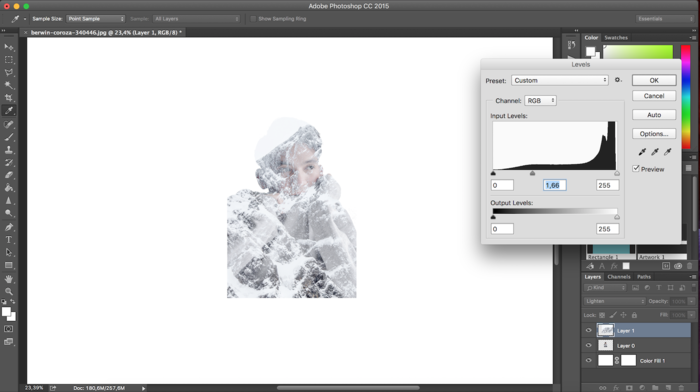
Task: Toggle lock transparent pixels
Action: [602, 315]
